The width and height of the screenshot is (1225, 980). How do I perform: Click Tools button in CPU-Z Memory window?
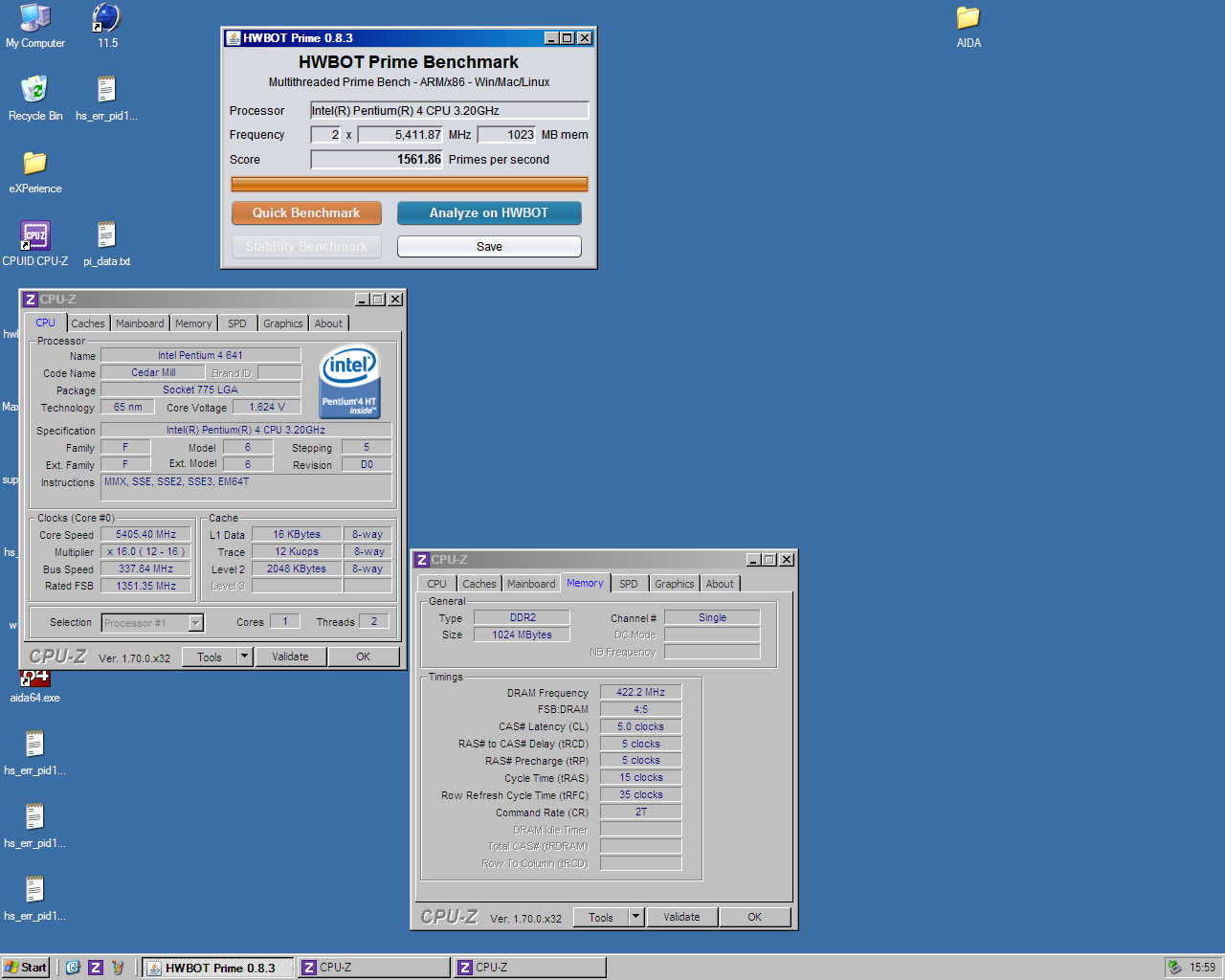tap(601, 917)
